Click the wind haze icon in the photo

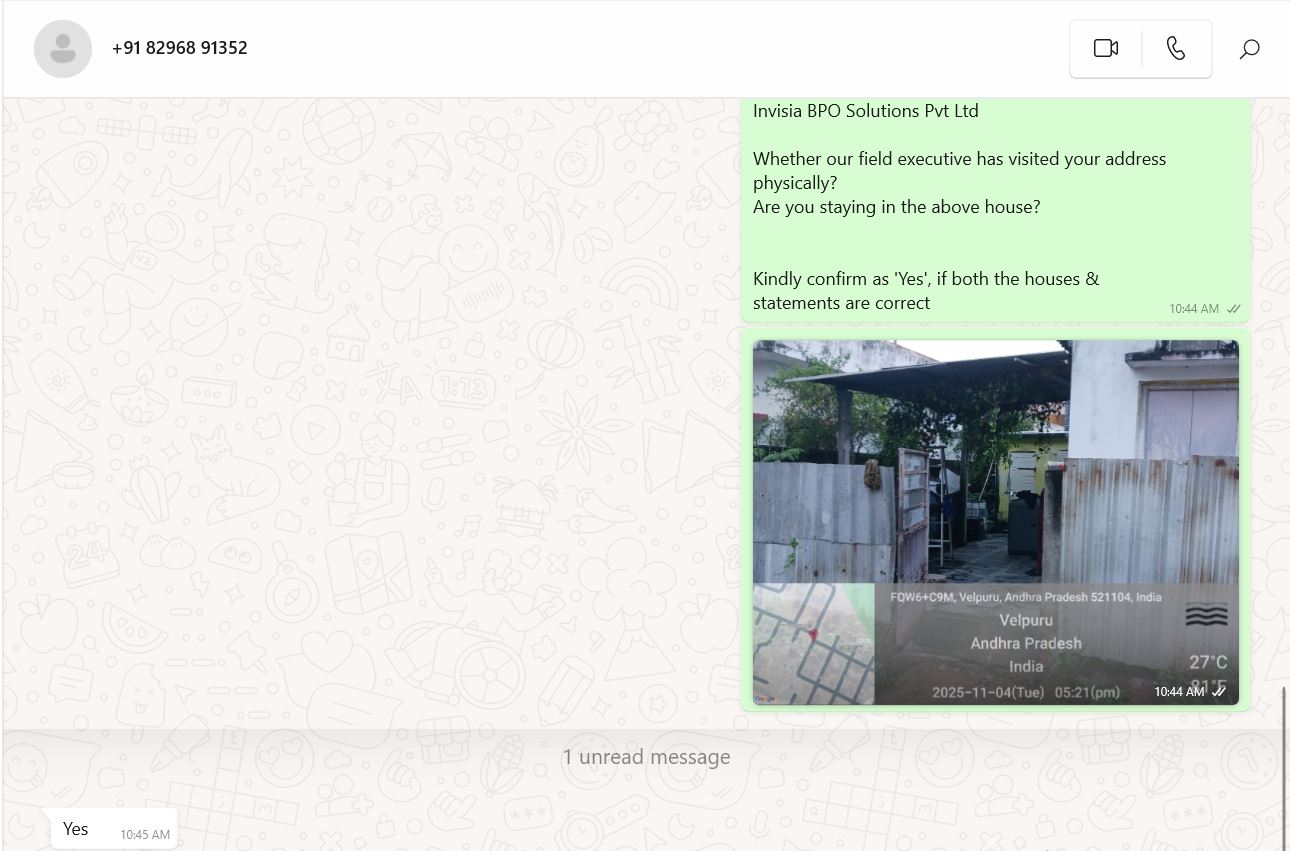pos(1206,615)
